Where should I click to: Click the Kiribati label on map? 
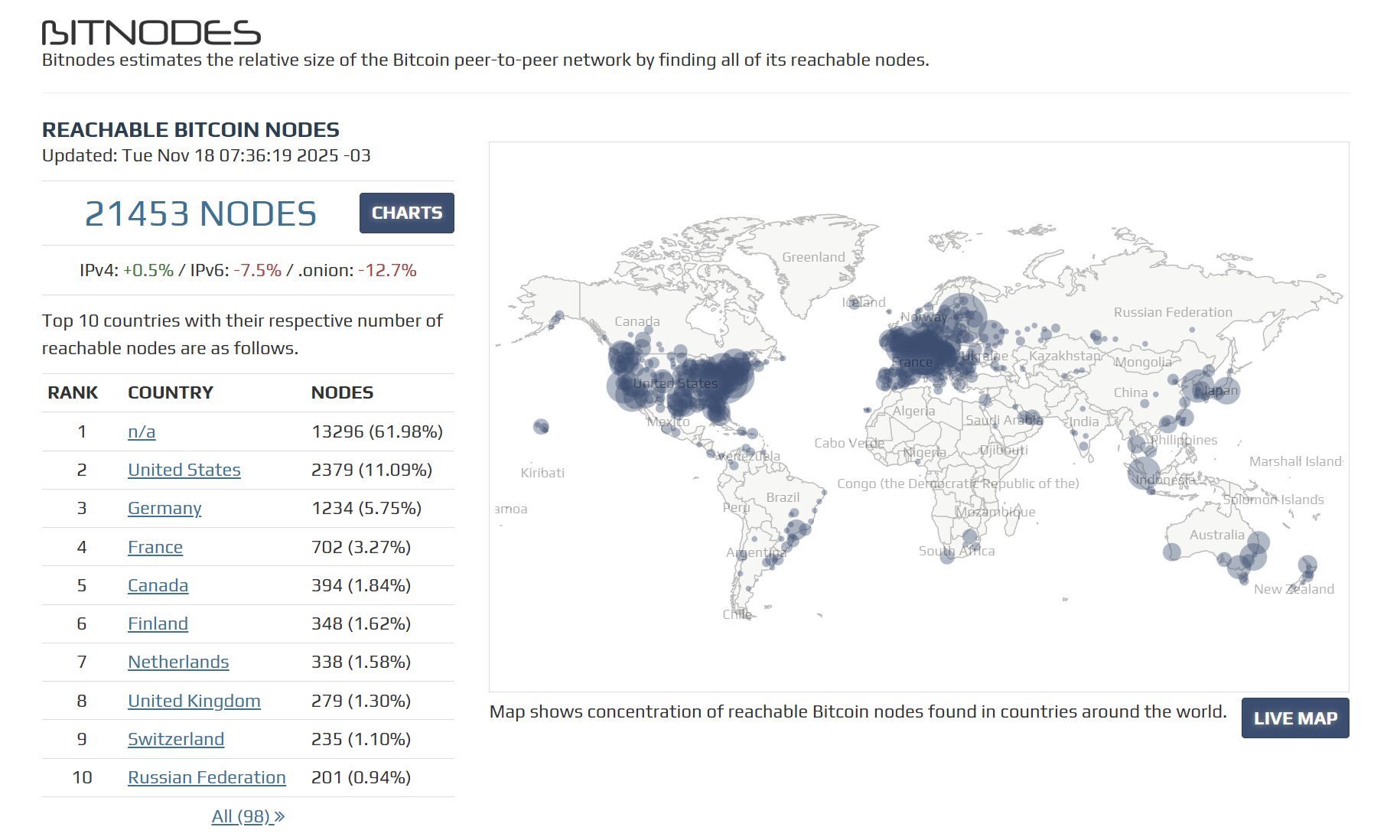pyautogui.click(x=542, y=473)
